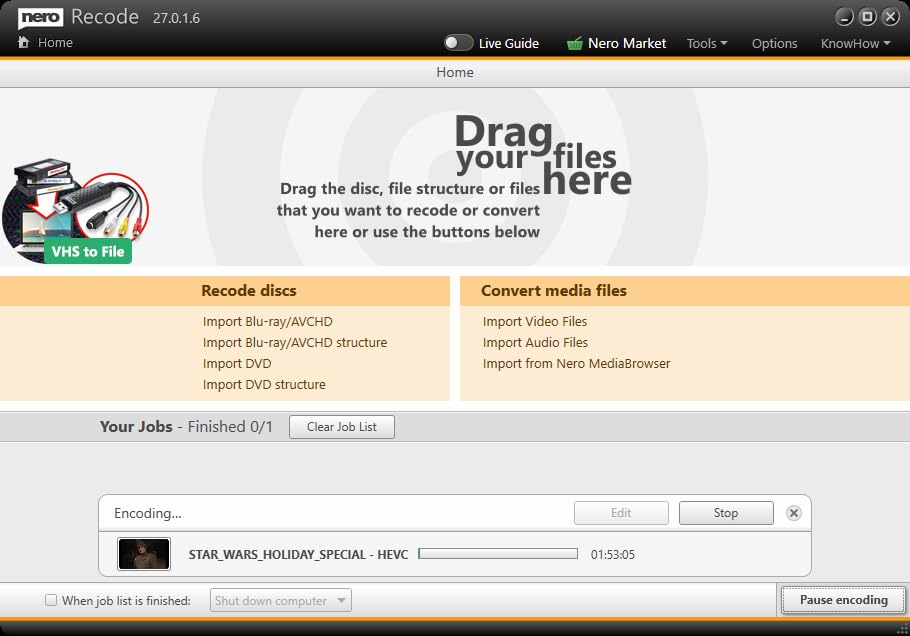
Task: Click Import from Nero MediaBrowser
Action: coord(576,363)
